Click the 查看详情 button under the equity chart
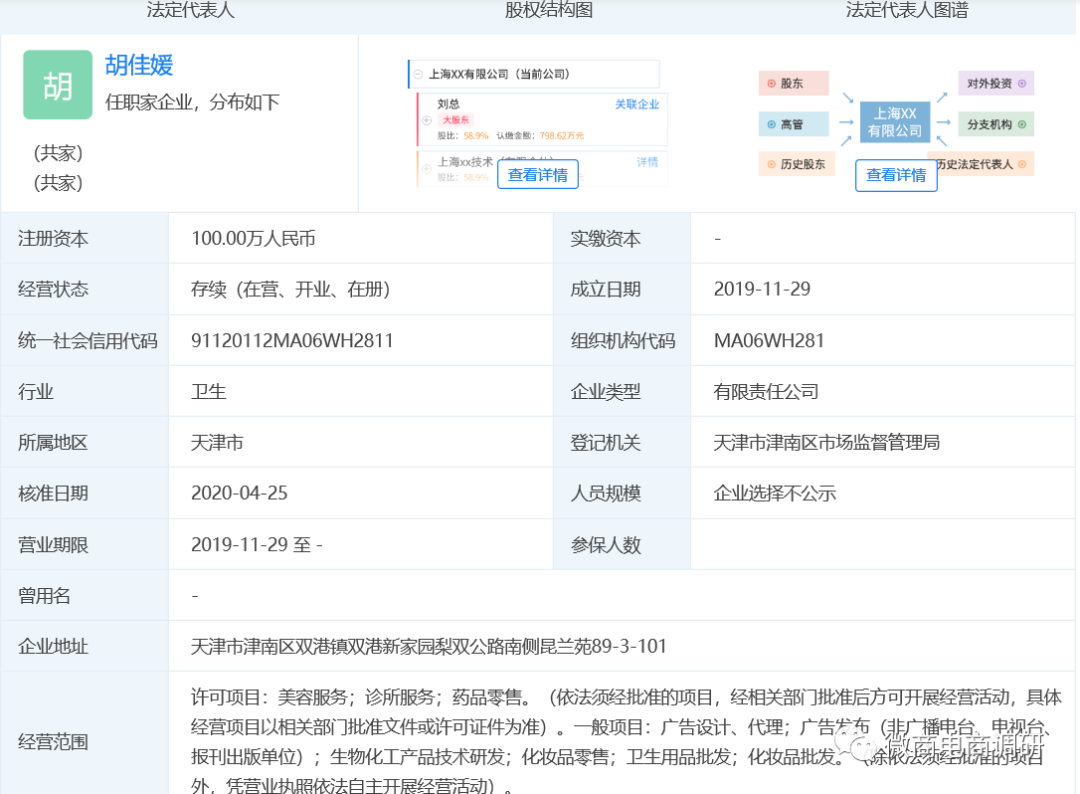Viewport: 1080px width, 794px height. 538,174
